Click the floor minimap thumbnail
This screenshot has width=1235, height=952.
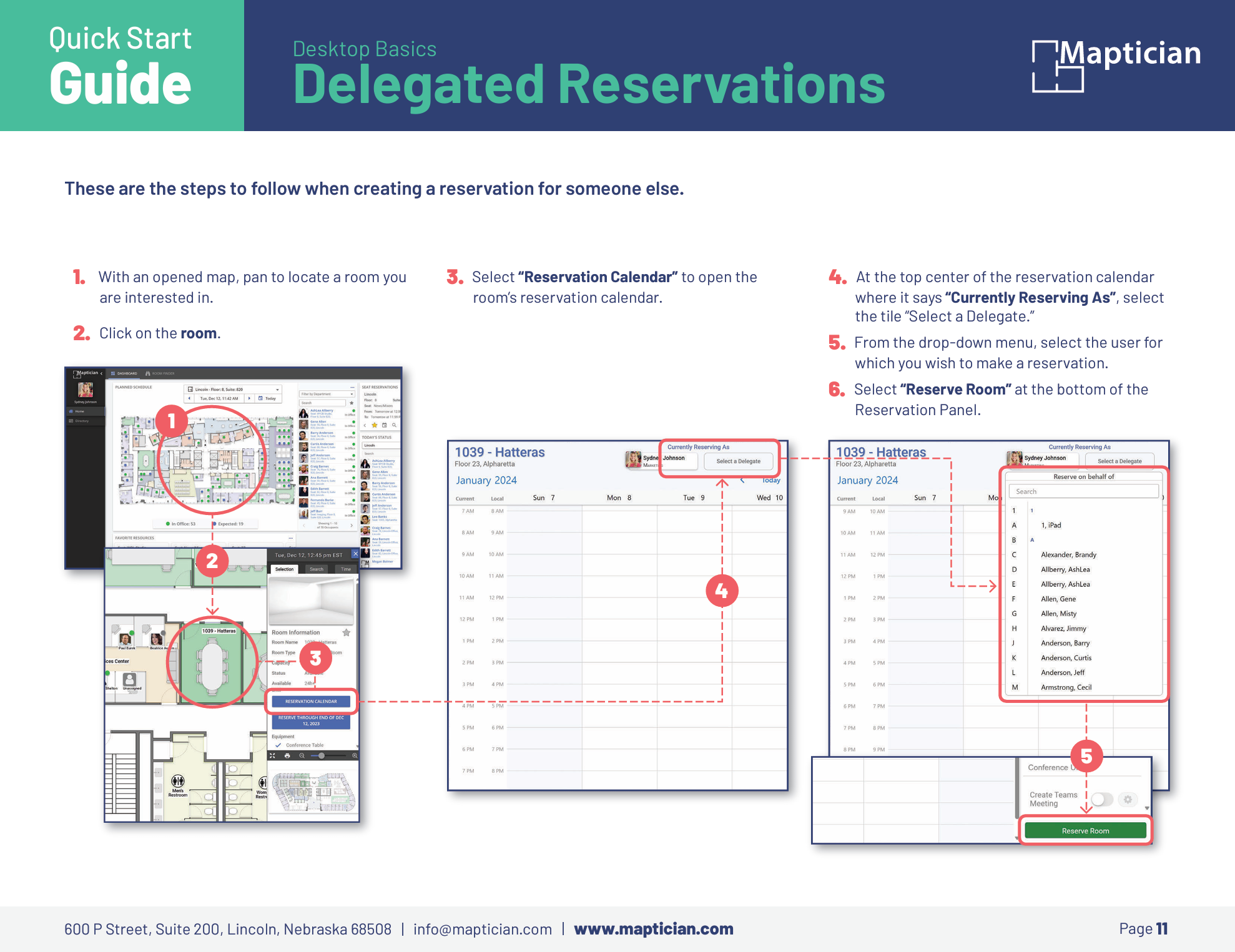click(313, 792)
